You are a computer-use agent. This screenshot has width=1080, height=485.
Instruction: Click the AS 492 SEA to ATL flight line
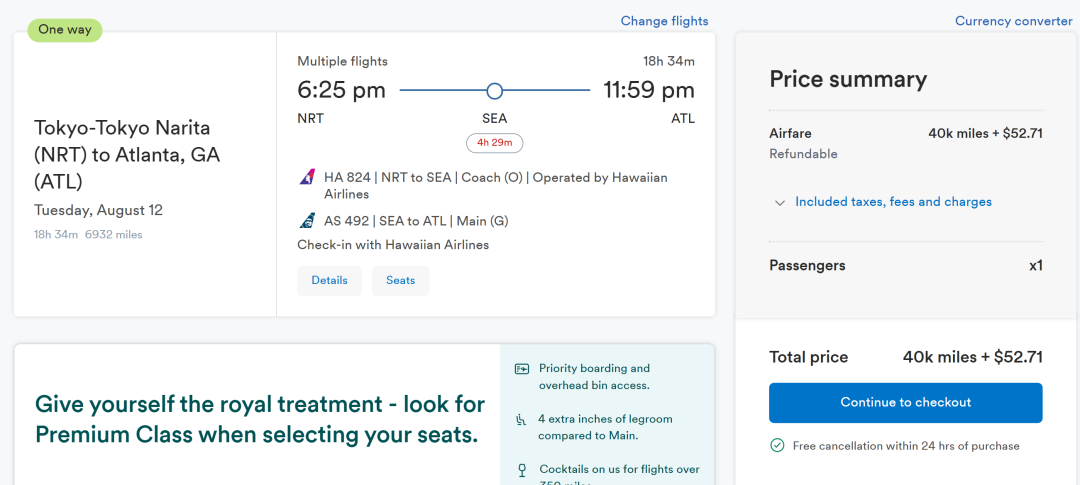[x=416, y=221]
